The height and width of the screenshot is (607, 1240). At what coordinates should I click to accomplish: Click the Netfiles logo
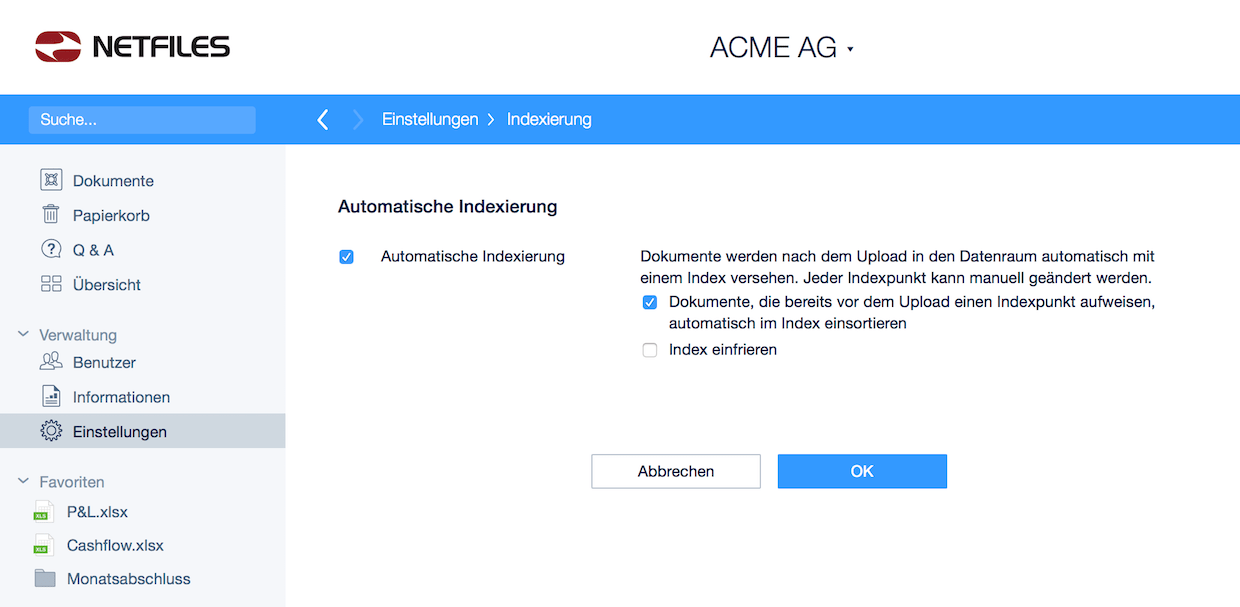point(133,46)
